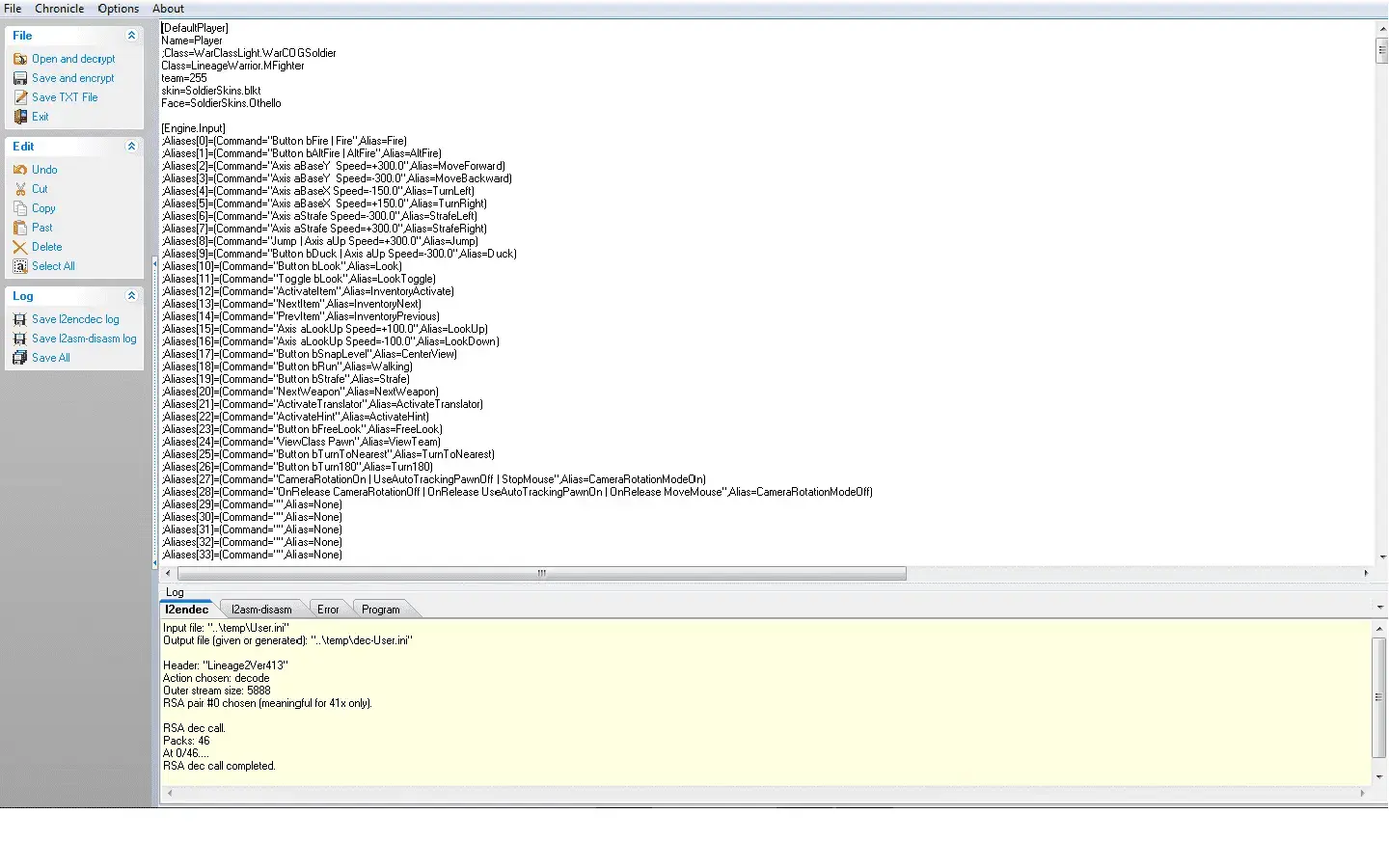The width and height of the screenshot is (1389, 868).
Task: Click the Save and encrypt disk icon
Action: pyautogui.click(x=20, y=78)
